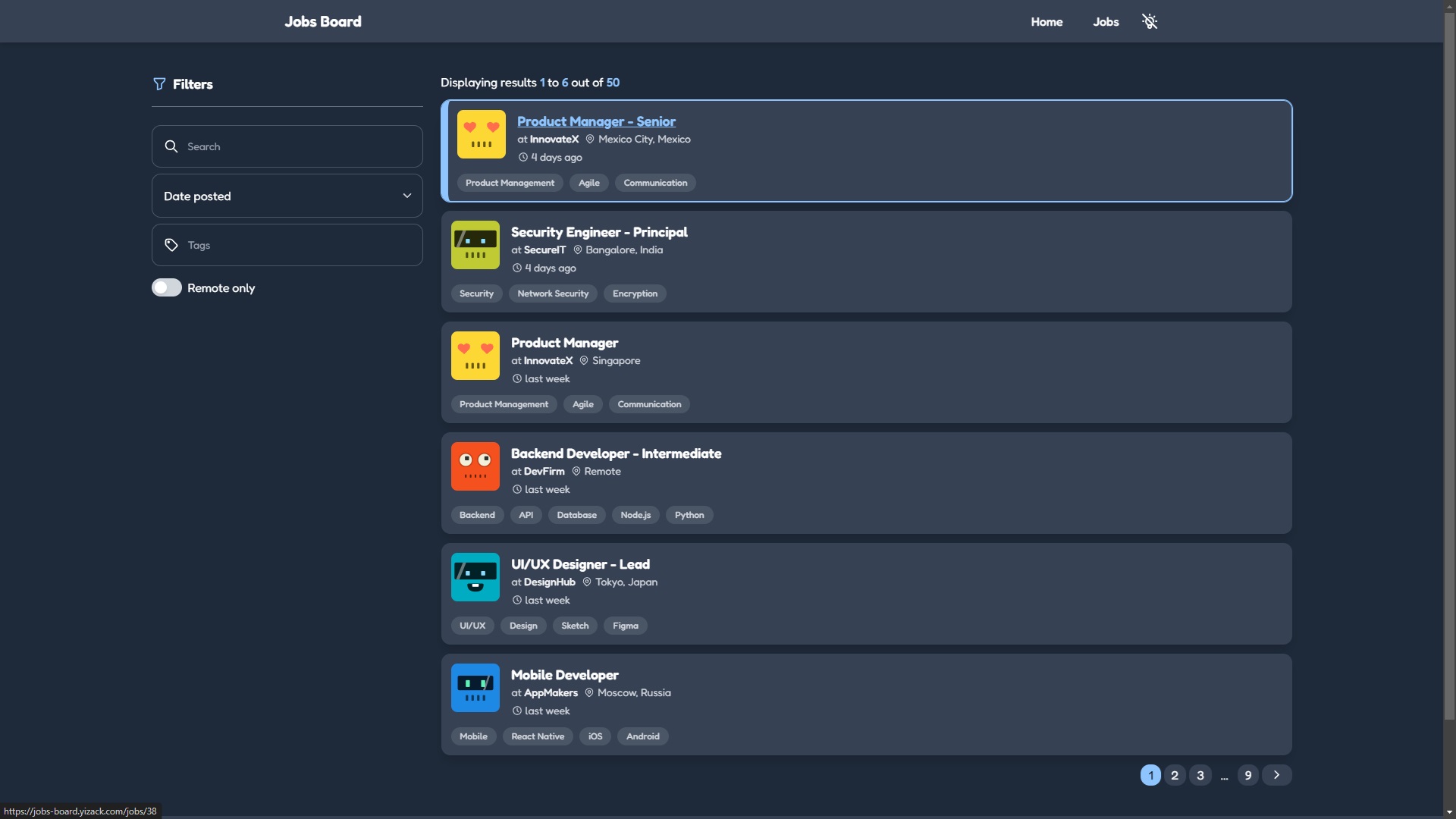Click the Design tag

pos(523,626)
